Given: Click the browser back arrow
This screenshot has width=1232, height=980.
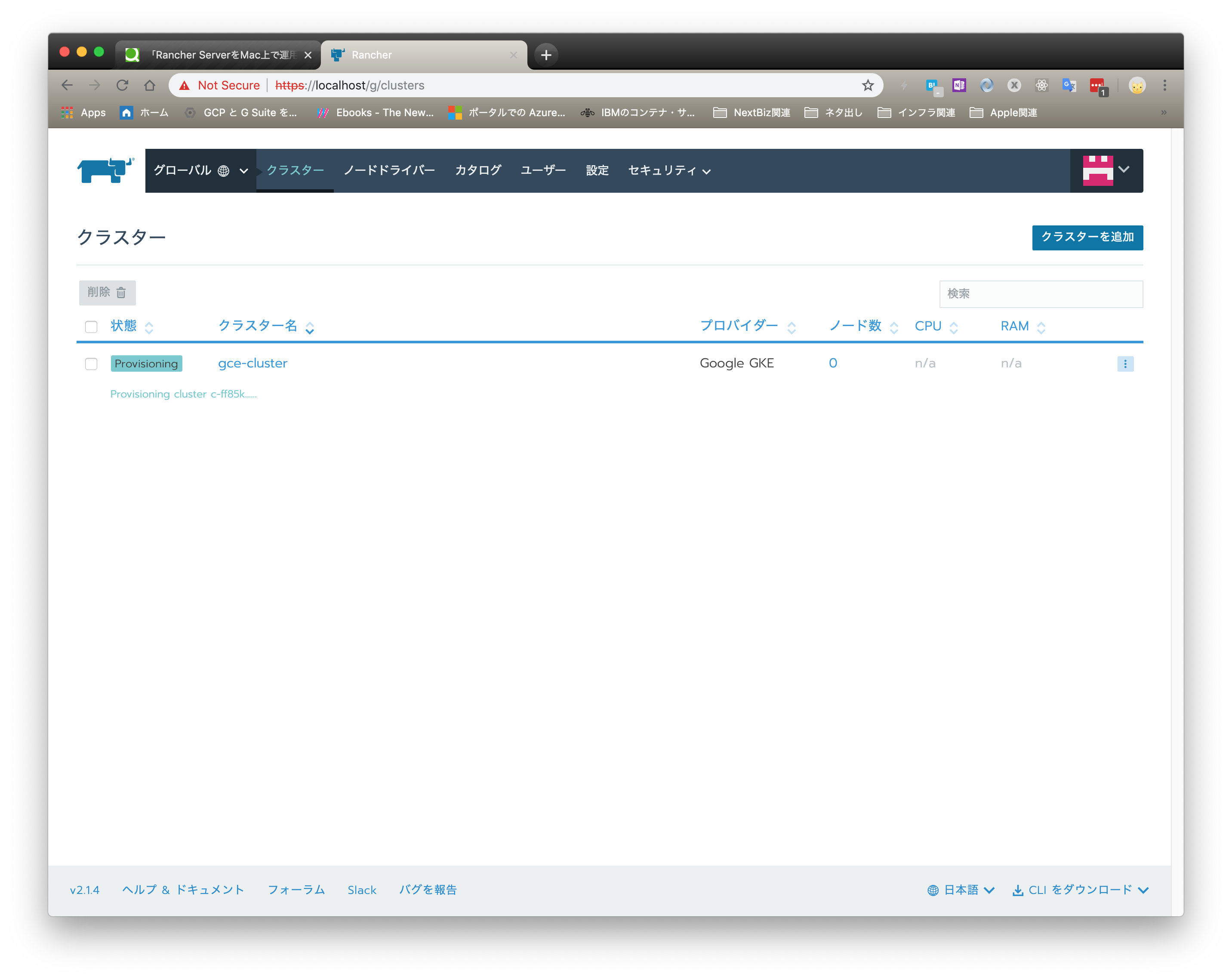Looking at the screenshot, I should (x=67, y=85).
